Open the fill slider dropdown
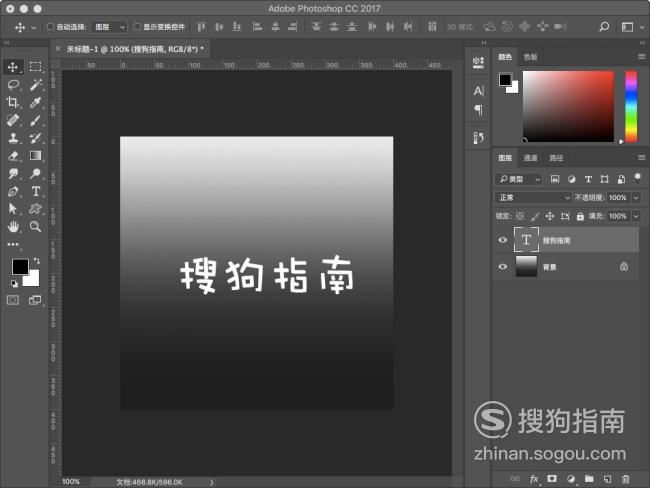This screenshot has height=488, width=650. point(636,216)
